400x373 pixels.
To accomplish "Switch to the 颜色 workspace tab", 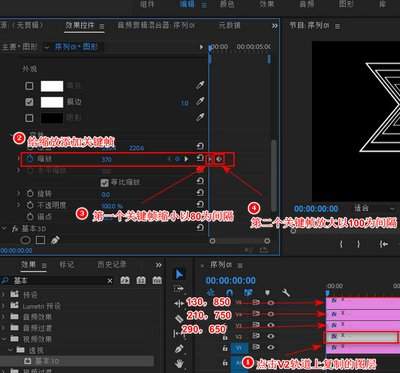I will coord(227,4).
